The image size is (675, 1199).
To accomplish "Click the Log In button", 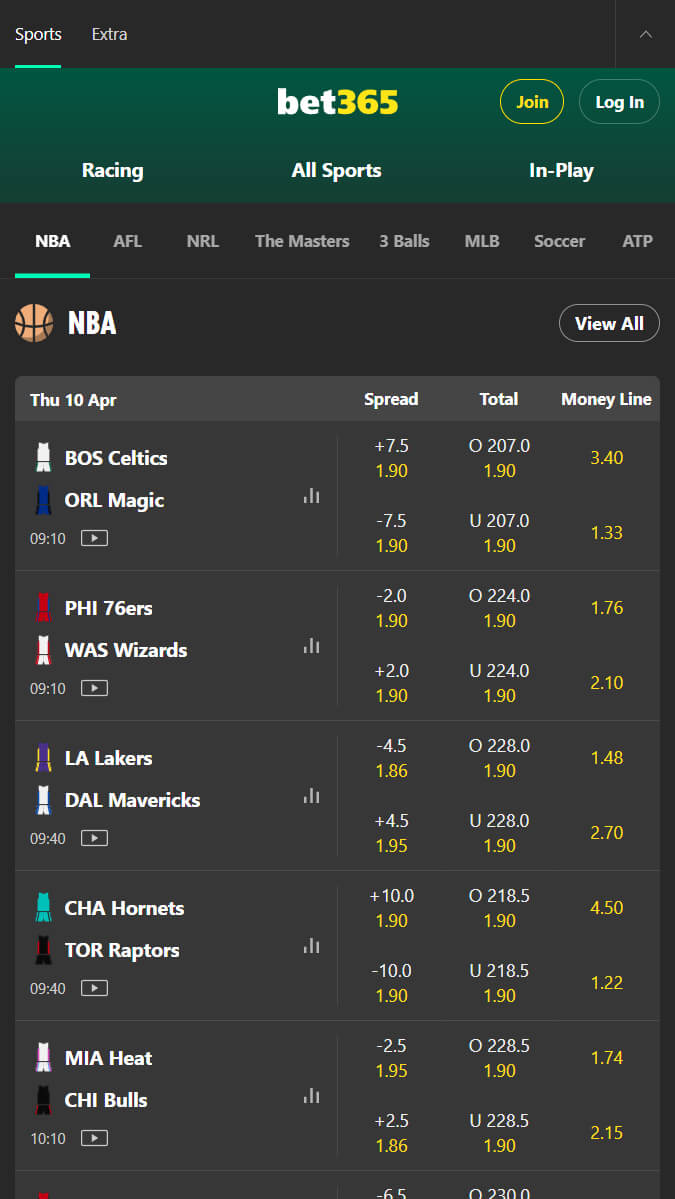I will [619, 102].
